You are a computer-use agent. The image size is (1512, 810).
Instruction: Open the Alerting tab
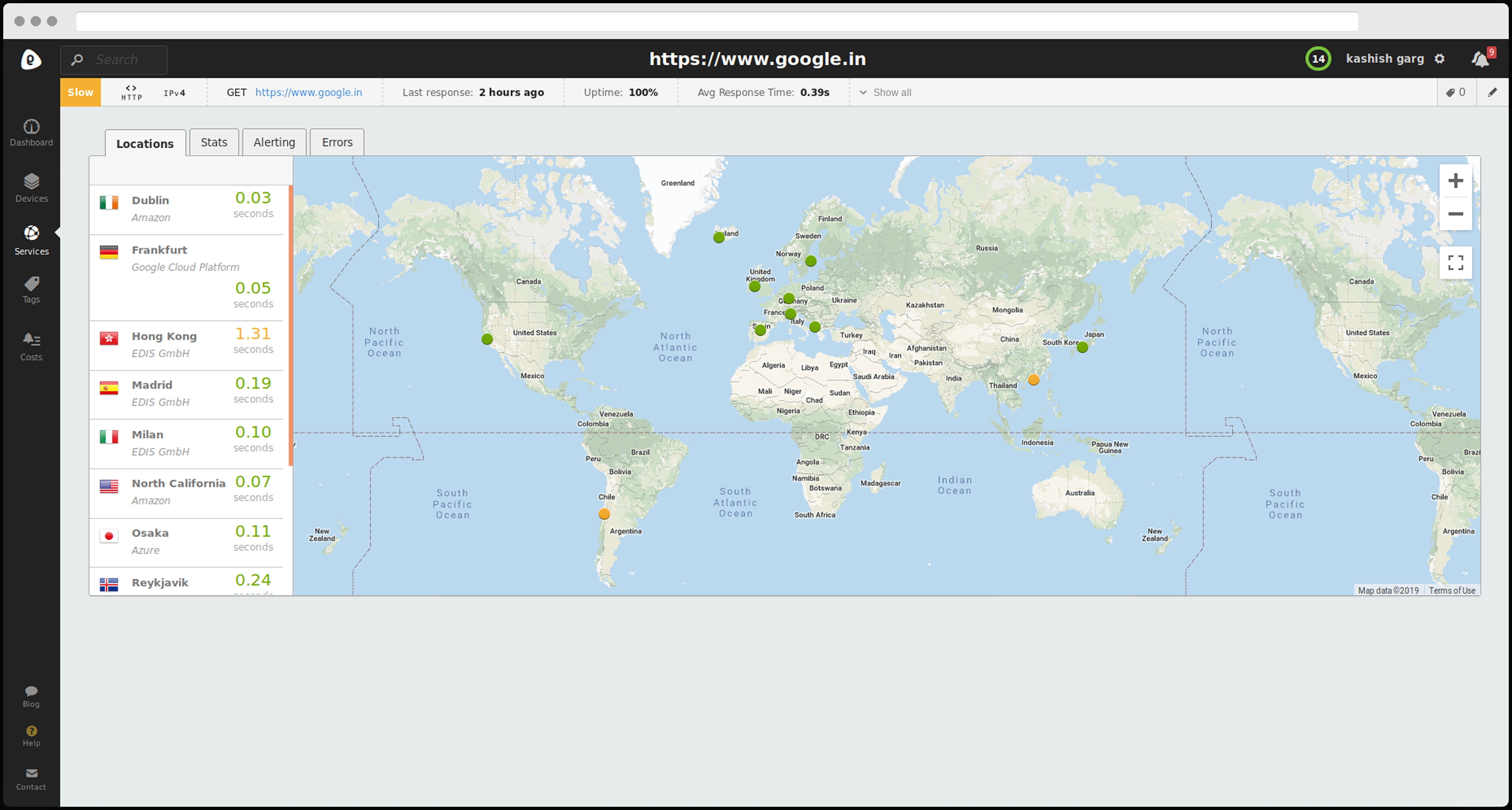[274, 143]
